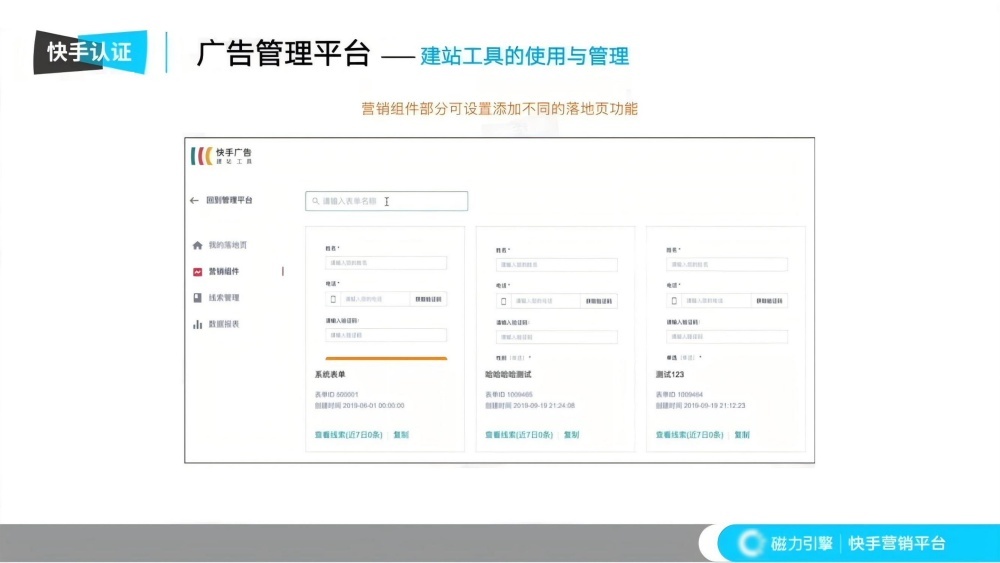Click 复制 link under 系统表单

(x=401, y=435)
